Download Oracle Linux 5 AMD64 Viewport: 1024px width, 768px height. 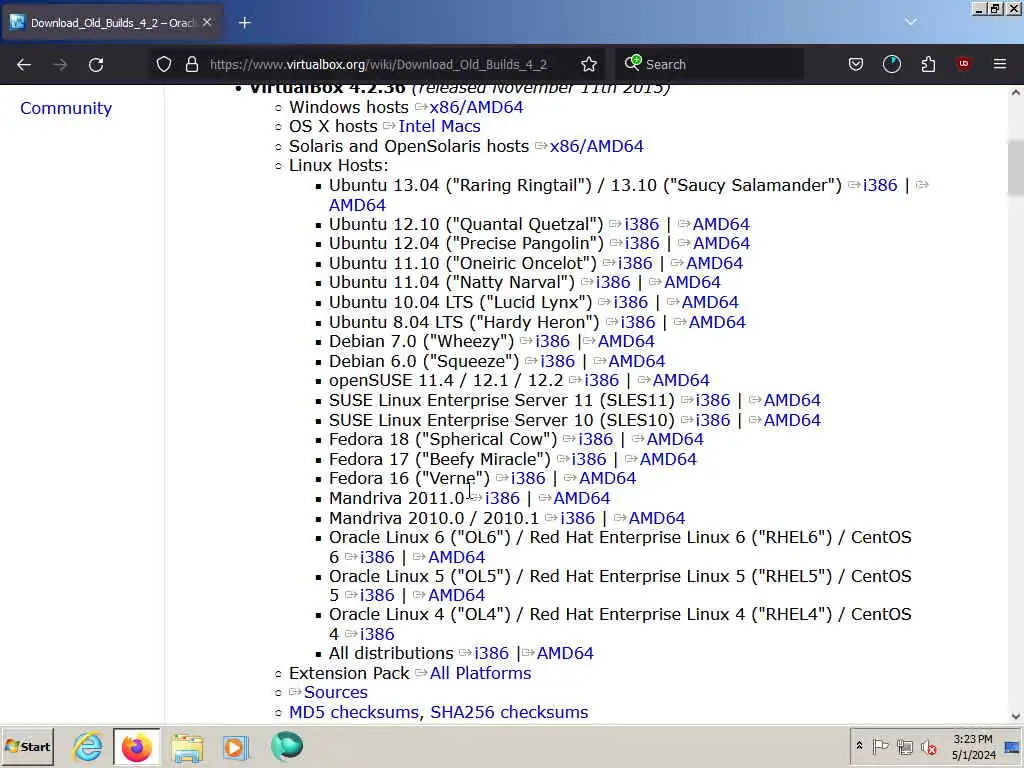pyautogui.click(x=456, y=595)
